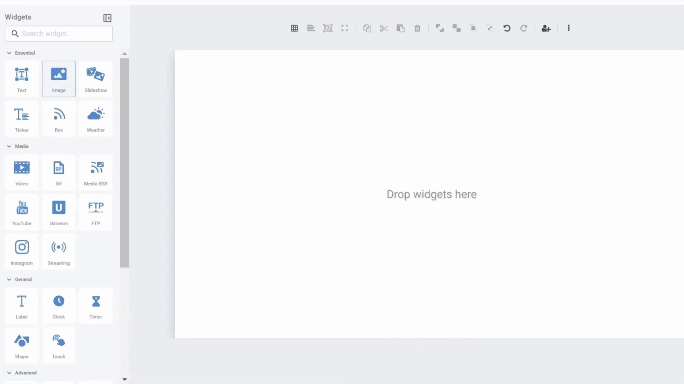The height and width of the screenshot is (384, 684).
Task: Select the Media RSS widget
Action: (x=96, y=172)
